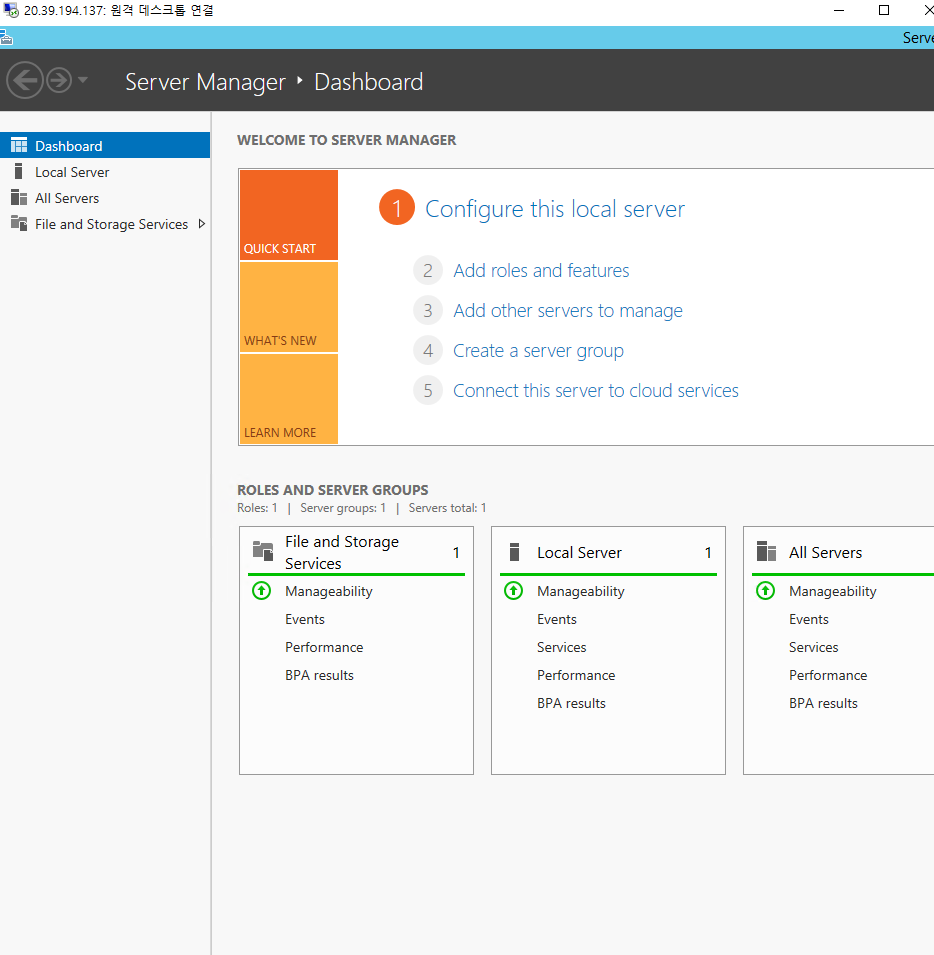Image resolution: width=934 pixels, height=955 pixels.
Task: Open BPA results in Local Server tile
Action: pos(571,703)
